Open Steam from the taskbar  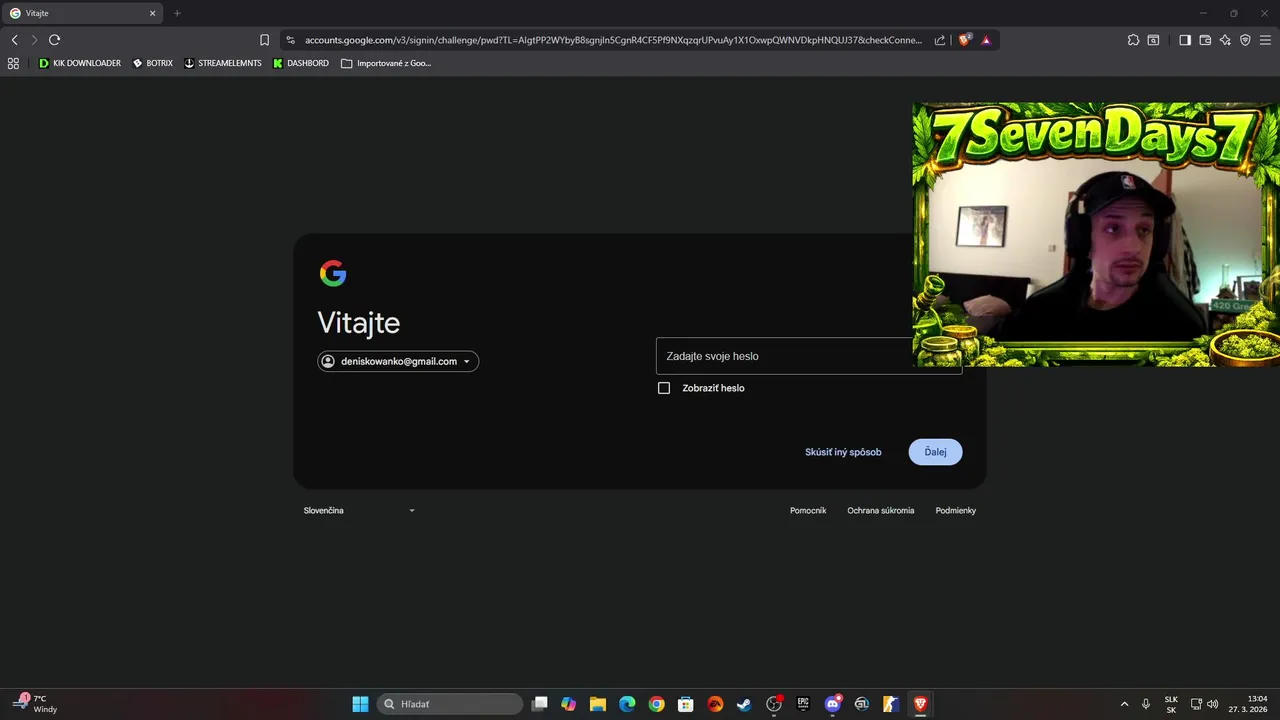point(744,704)
